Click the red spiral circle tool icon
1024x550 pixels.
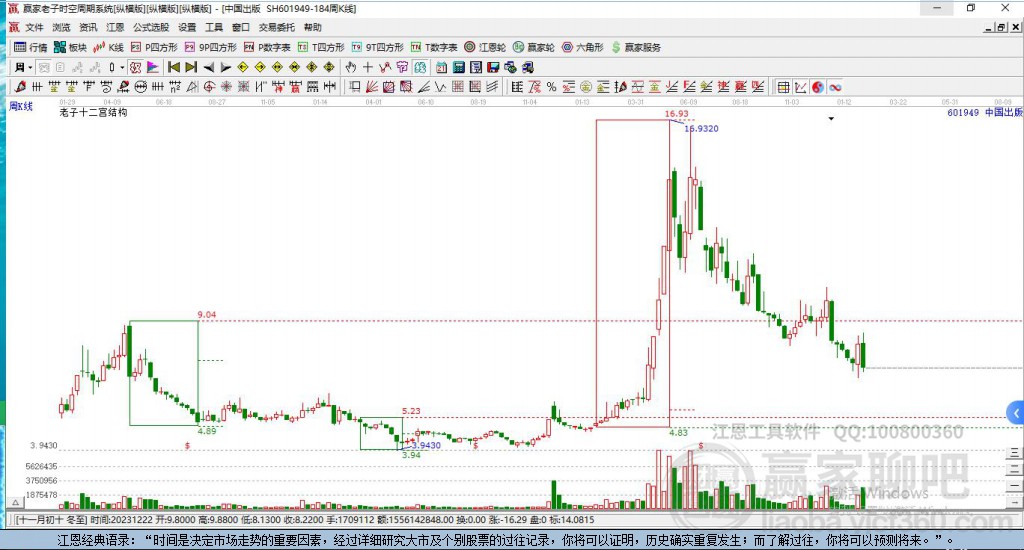[209, 87]
